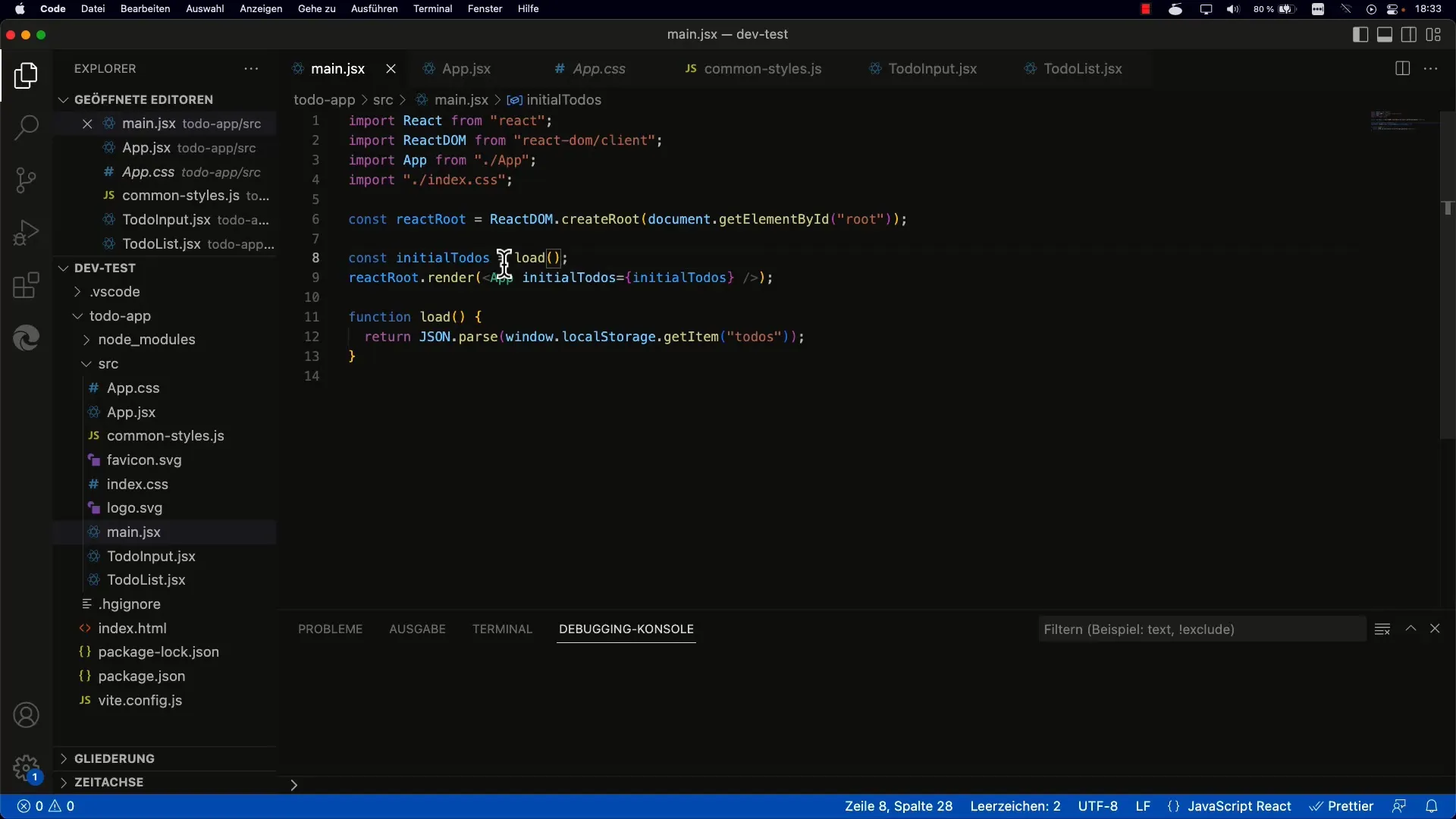Open Explorer more actions ellipsis
The width and height of the screenshot is (1456, 819).
tap(251, 68)
